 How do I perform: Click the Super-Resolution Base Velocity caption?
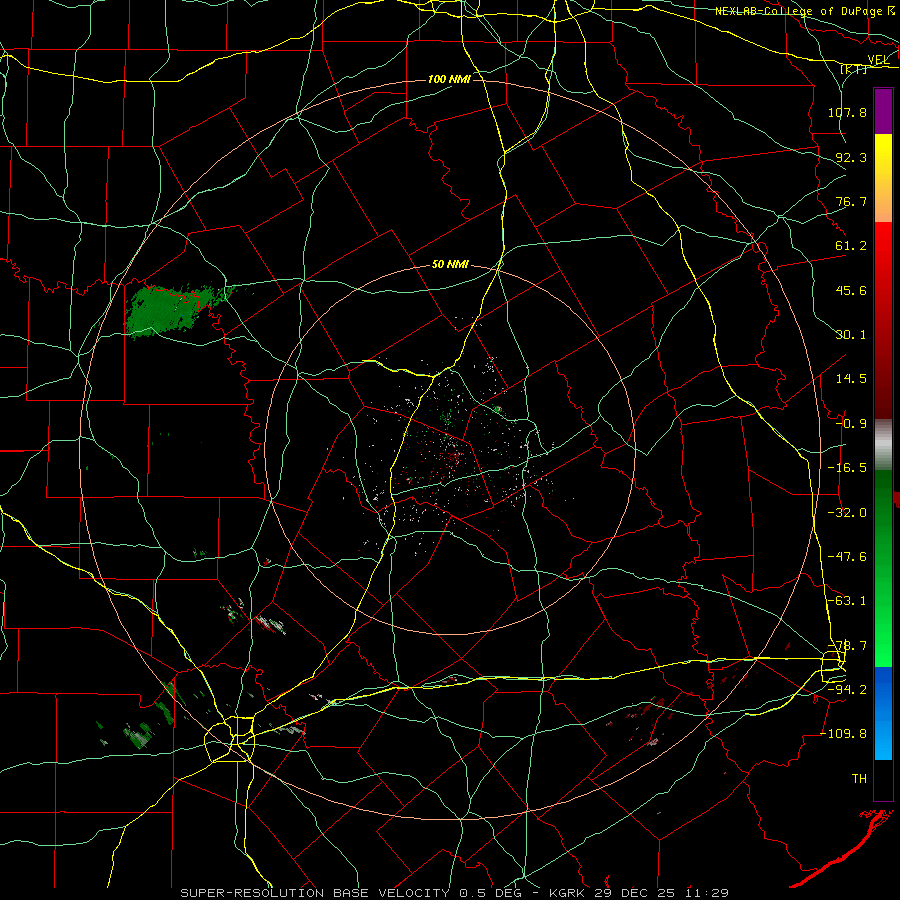455,893
